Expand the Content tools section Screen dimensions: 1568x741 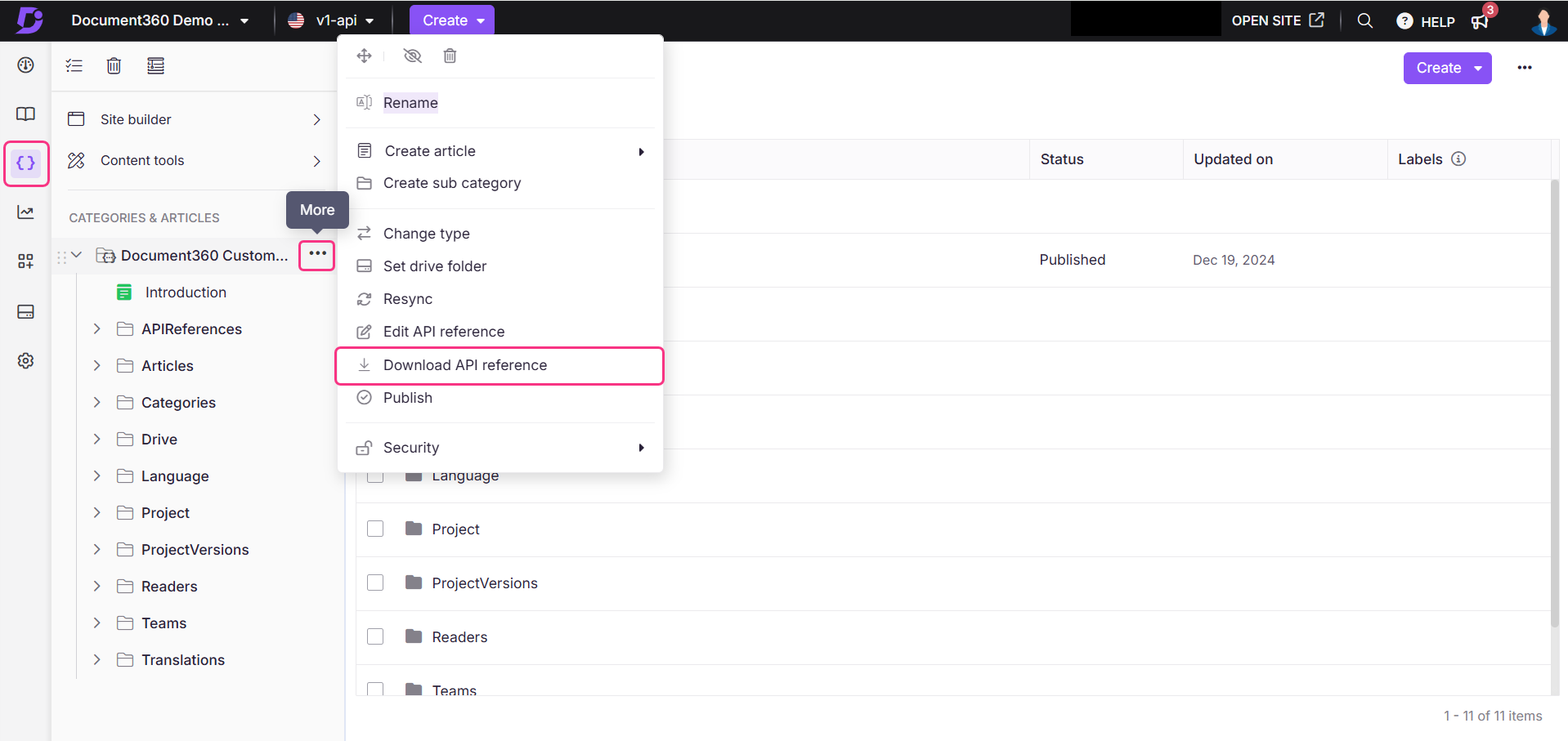196,161
